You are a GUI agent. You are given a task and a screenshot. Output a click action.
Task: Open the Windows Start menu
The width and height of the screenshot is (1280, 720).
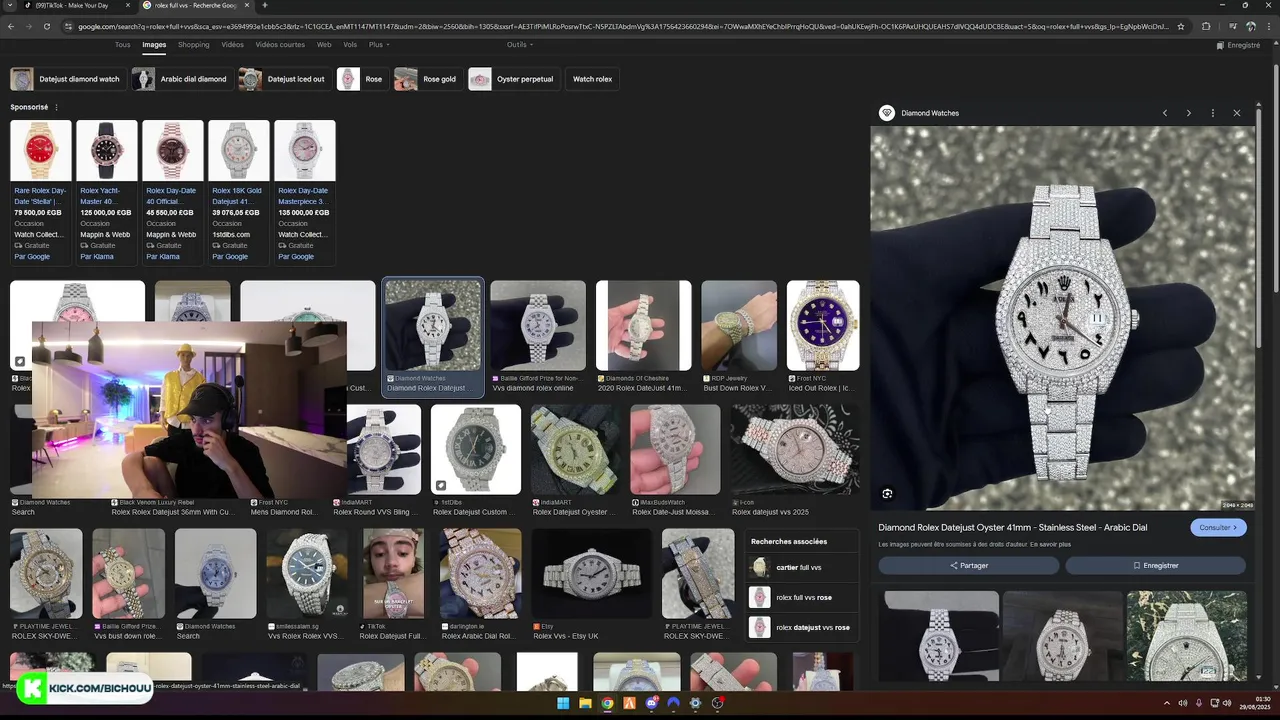tap(563, 703)
